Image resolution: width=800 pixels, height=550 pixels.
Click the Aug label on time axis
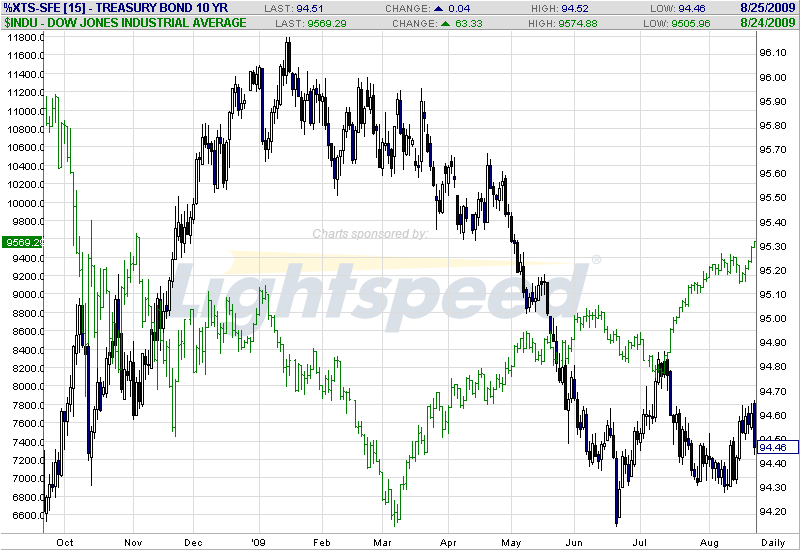(709, 542)
